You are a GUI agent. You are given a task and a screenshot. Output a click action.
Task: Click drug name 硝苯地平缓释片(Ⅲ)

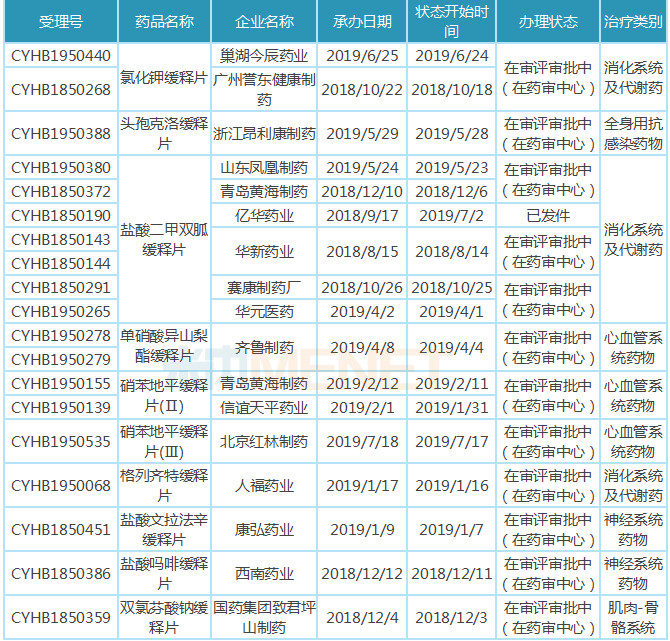[164, 441]
